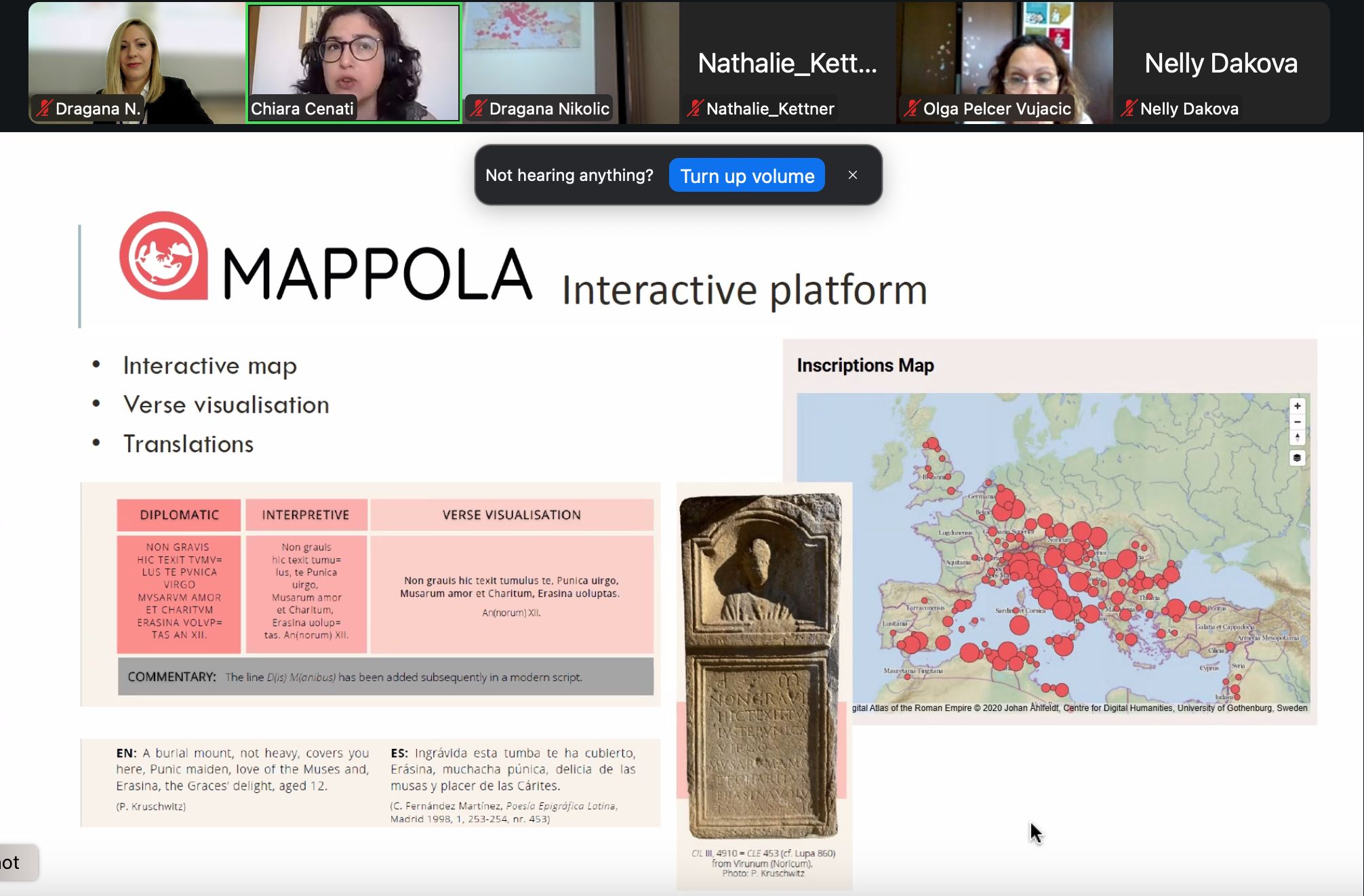
Task: Click the muted microphone icon beside Dragana N.
Action: point(44,108)
